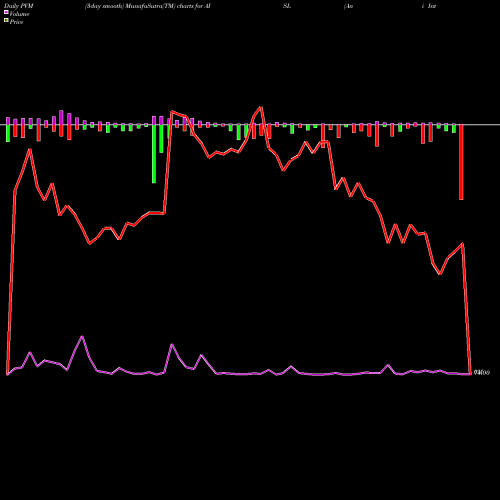Click the highest peak of the red price line

[x=261, y=107]
